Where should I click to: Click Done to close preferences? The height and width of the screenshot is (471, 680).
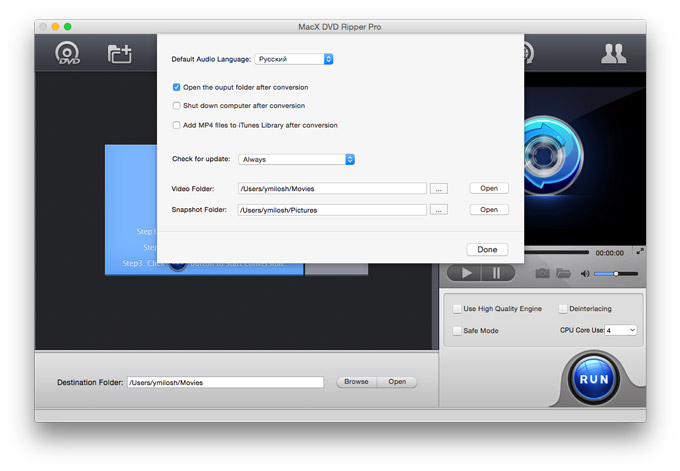(487, 249)
